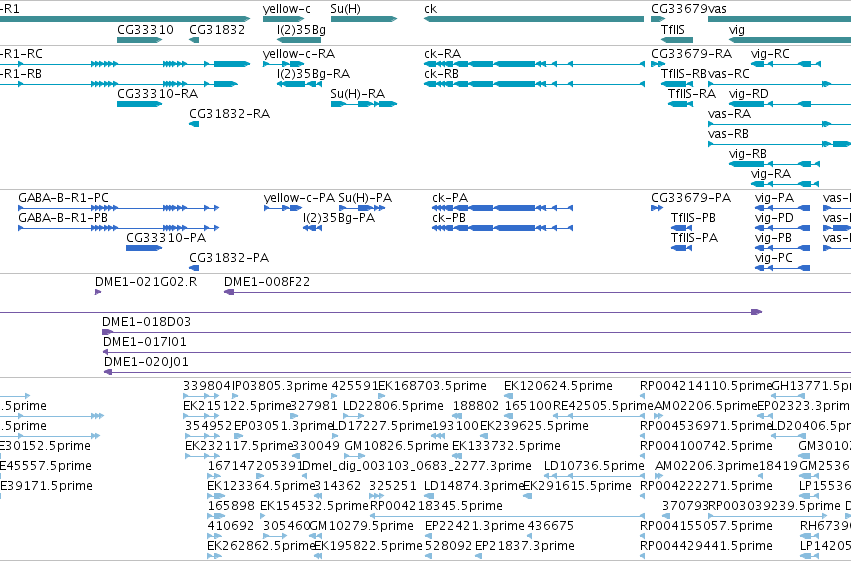Select EST EK133732.5prime
Viewport: 851px width, 561px height.
tap(506, 447)
